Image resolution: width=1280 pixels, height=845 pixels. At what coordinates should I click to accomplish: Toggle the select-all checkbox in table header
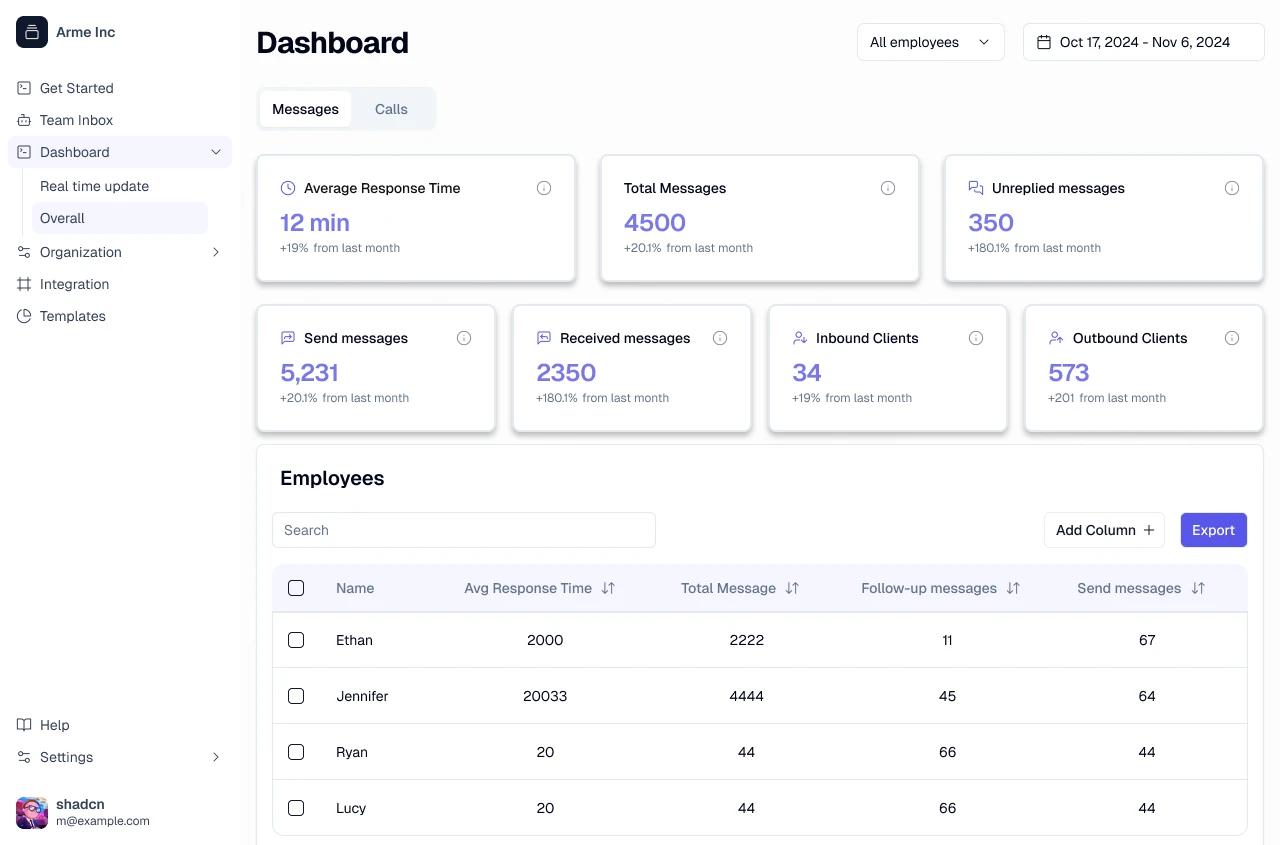pos(296,588)
